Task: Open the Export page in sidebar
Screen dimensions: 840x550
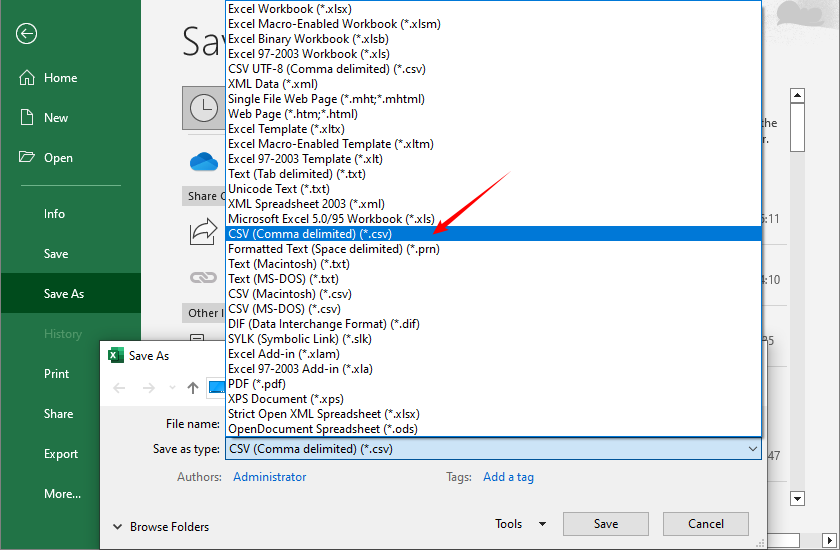Action: (61, 454)
